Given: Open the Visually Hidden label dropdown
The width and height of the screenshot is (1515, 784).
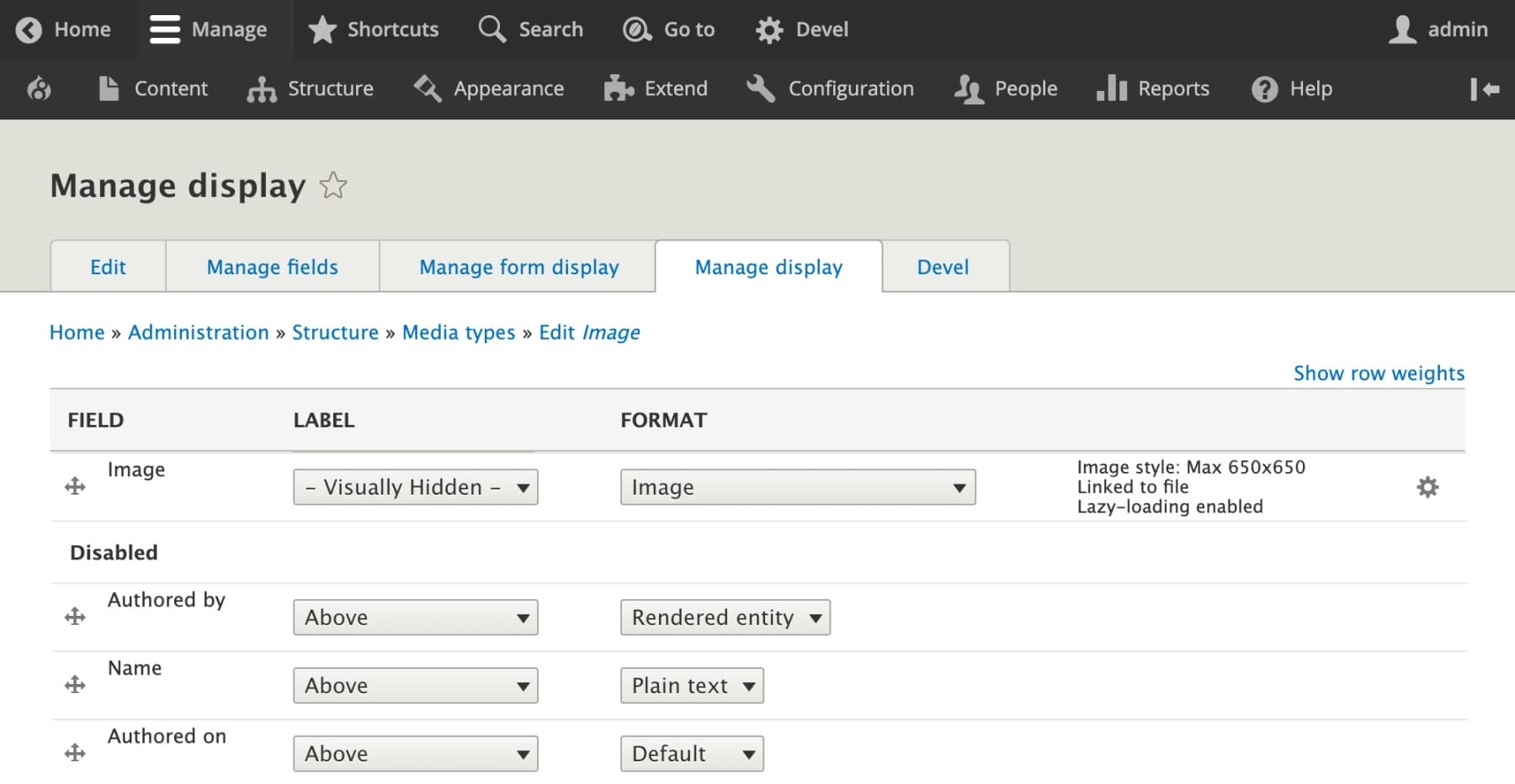Looking at the screenshot, I should pos(415,487).
